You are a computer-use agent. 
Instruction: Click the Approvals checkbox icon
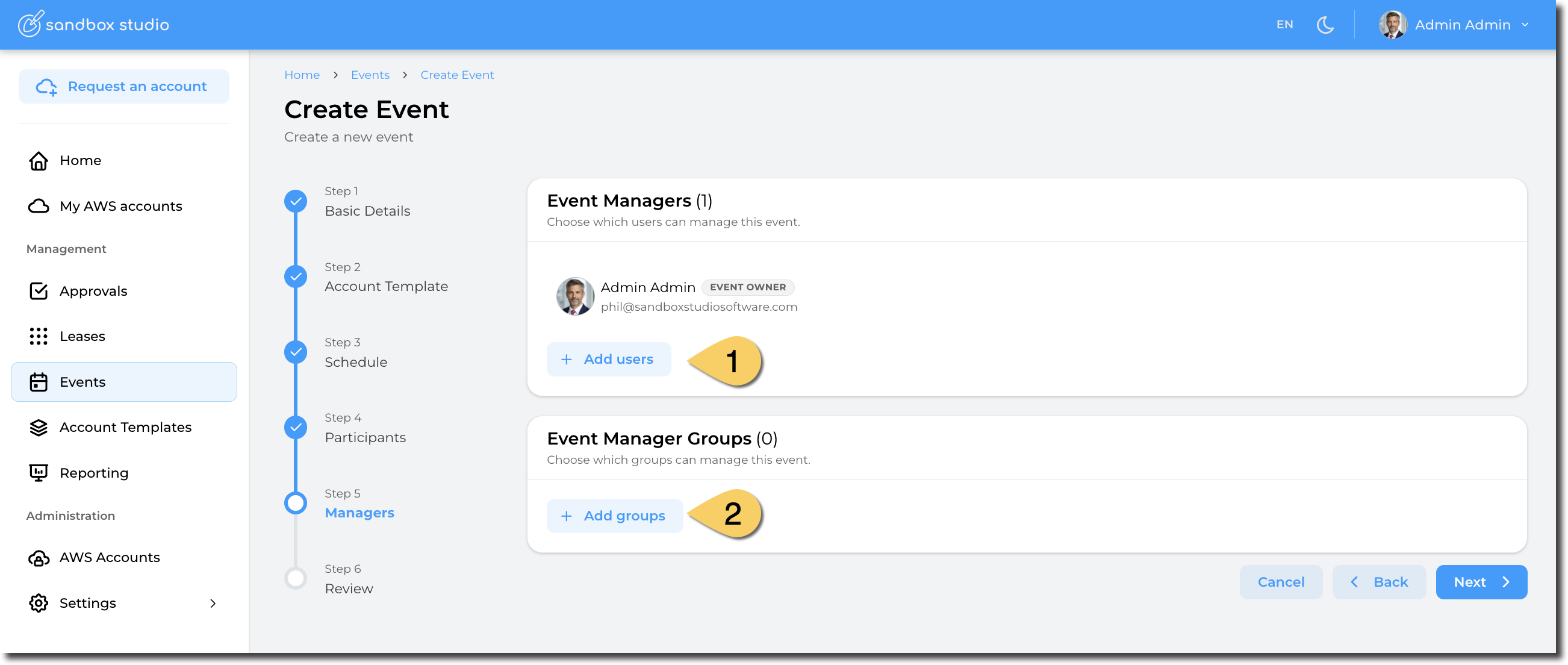coord(39,291)
